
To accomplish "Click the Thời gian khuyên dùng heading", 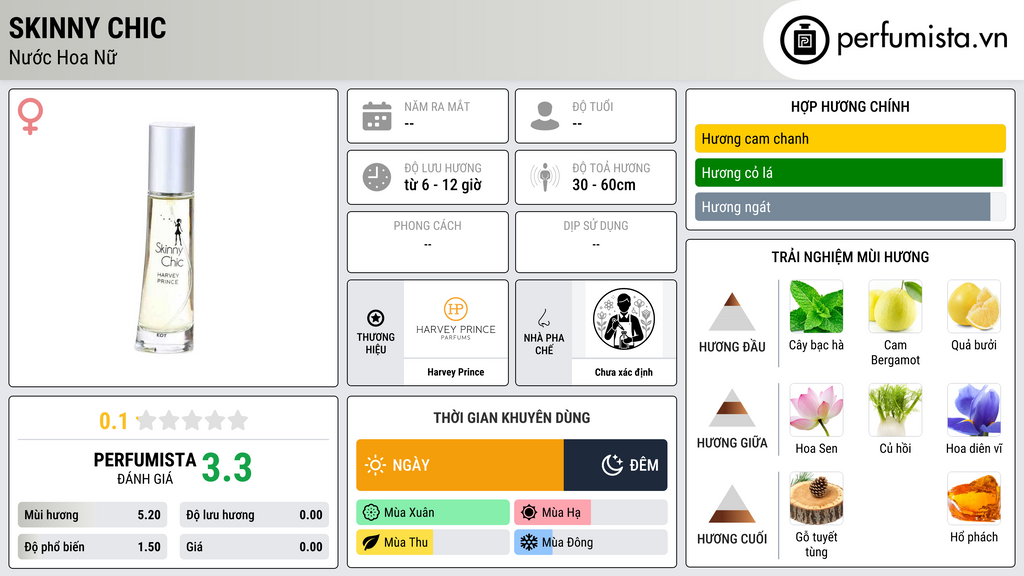I will (x=512, y=417).
